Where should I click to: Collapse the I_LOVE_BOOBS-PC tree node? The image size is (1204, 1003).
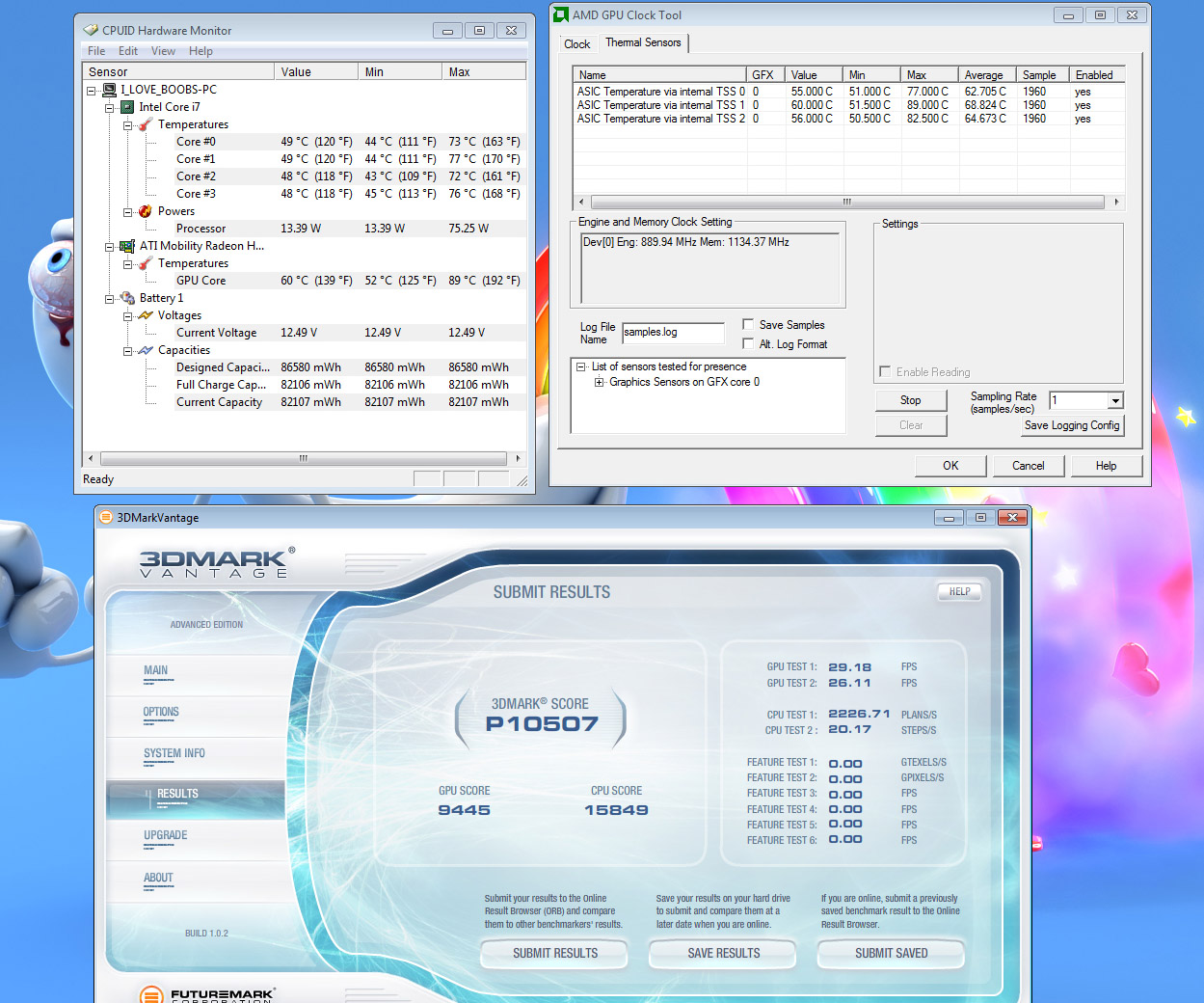click(x=92, y=91)
